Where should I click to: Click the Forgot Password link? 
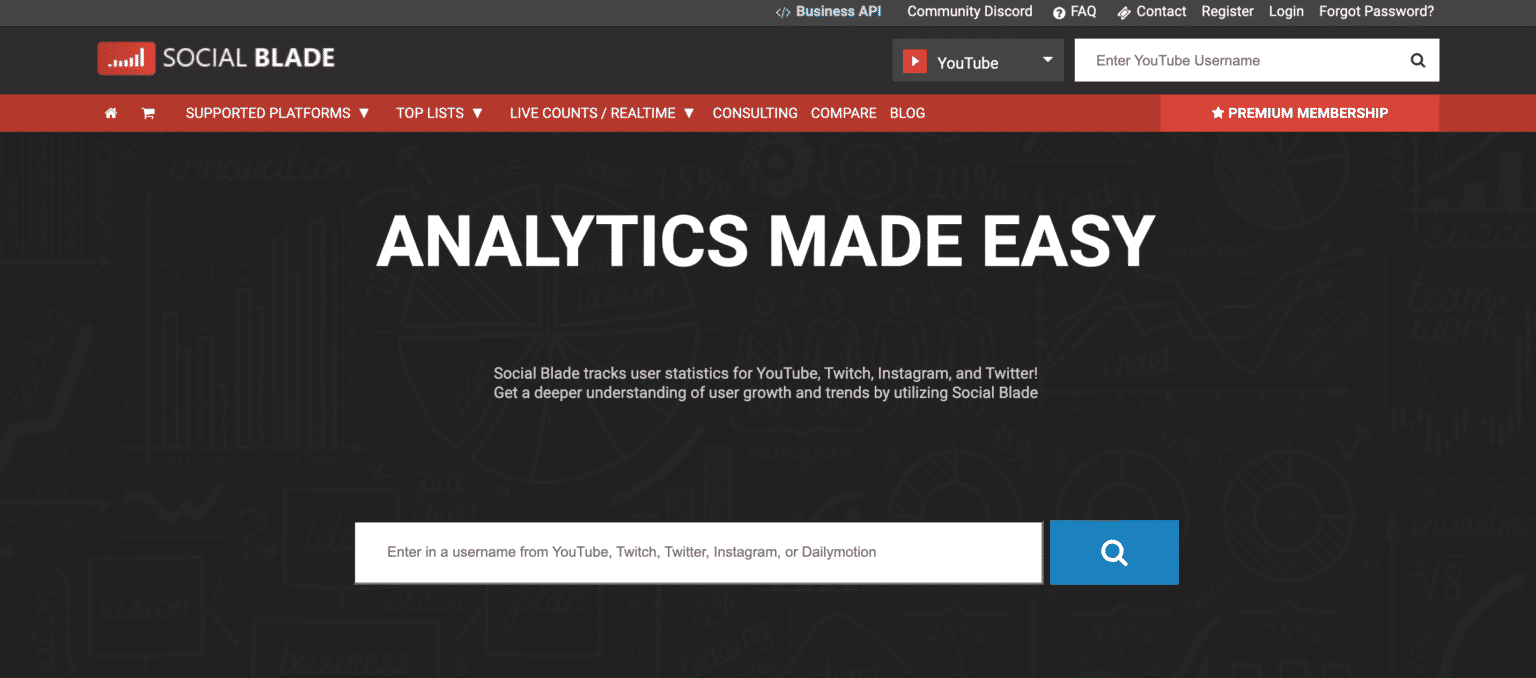pyautogui.click(x=1376, y=12)
